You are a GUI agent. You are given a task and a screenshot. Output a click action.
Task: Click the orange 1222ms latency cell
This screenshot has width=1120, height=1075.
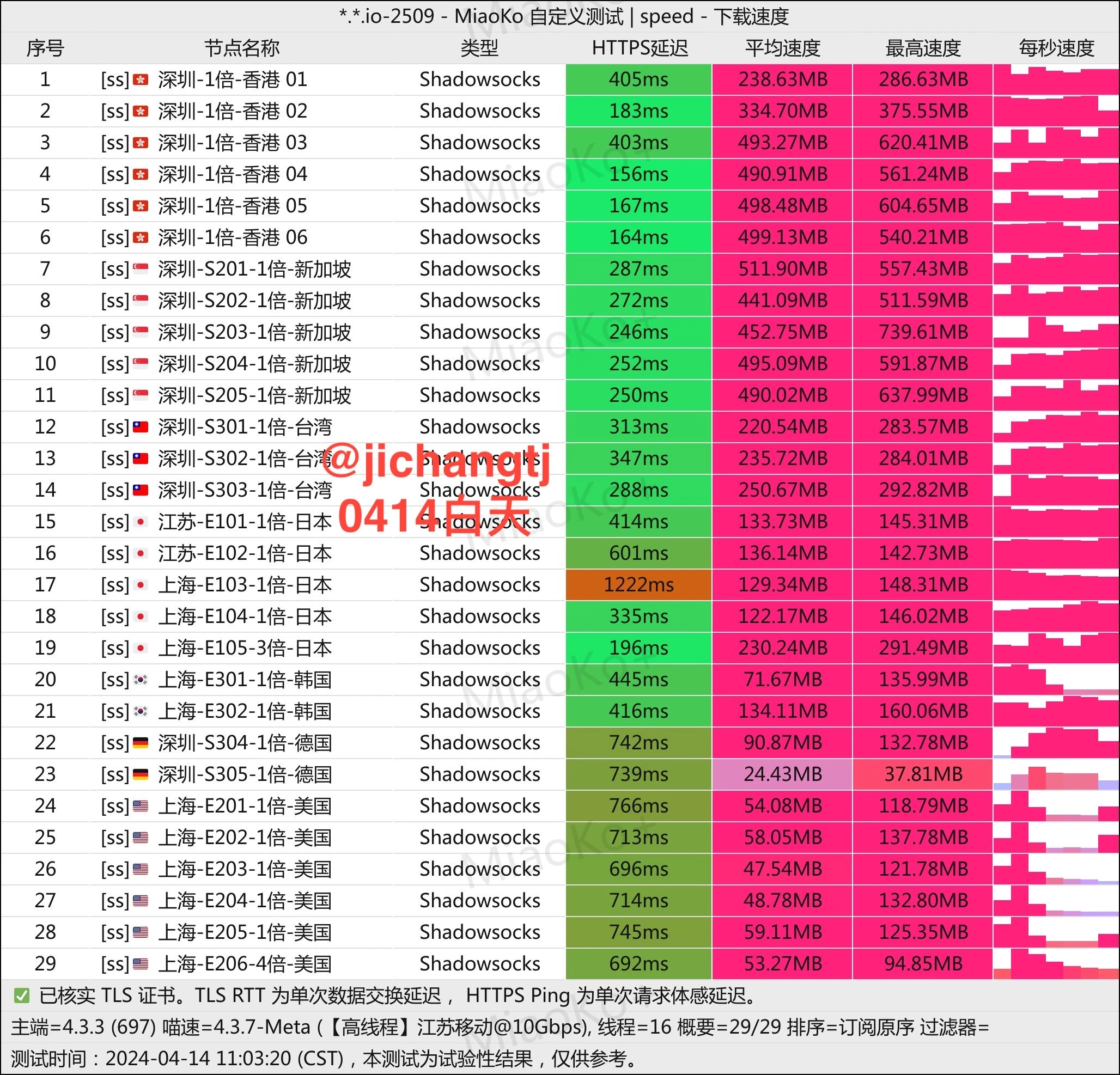pos(638,585)
